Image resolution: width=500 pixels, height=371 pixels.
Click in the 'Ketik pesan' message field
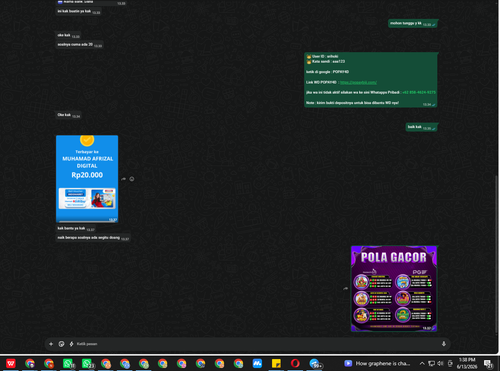click(x=257, y=344)
